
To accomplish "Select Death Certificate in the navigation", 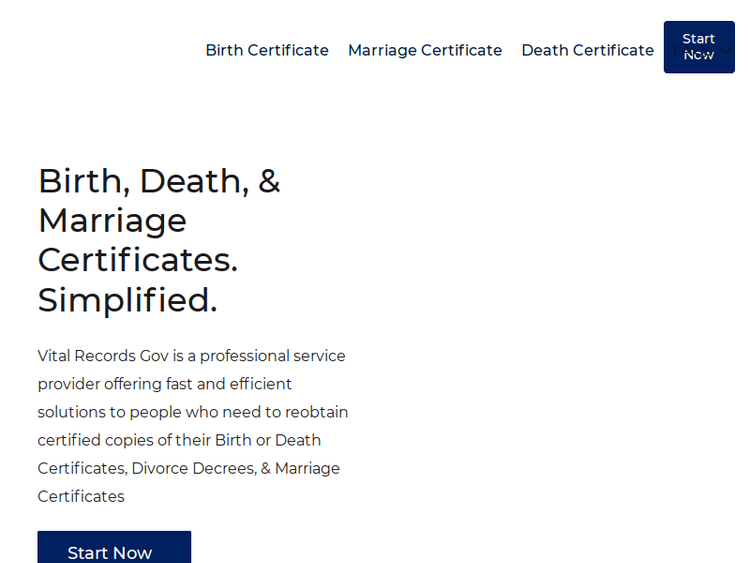I will pyautogui.click(x=587, y=50).
